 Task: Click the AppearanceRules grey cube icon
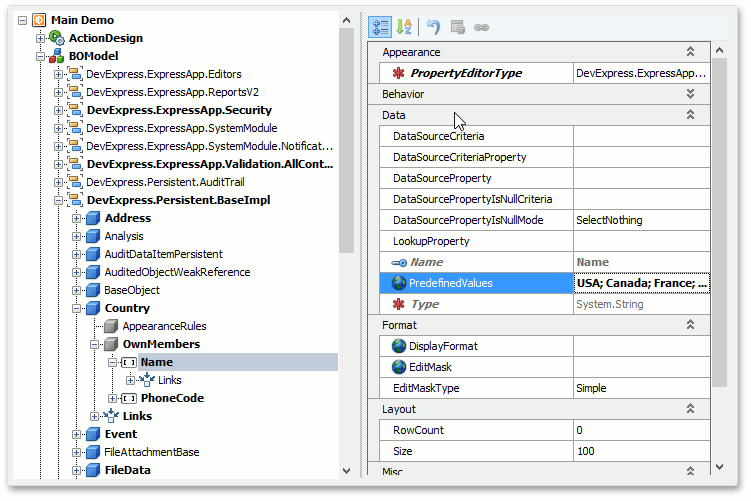click(x=111, y=327)
